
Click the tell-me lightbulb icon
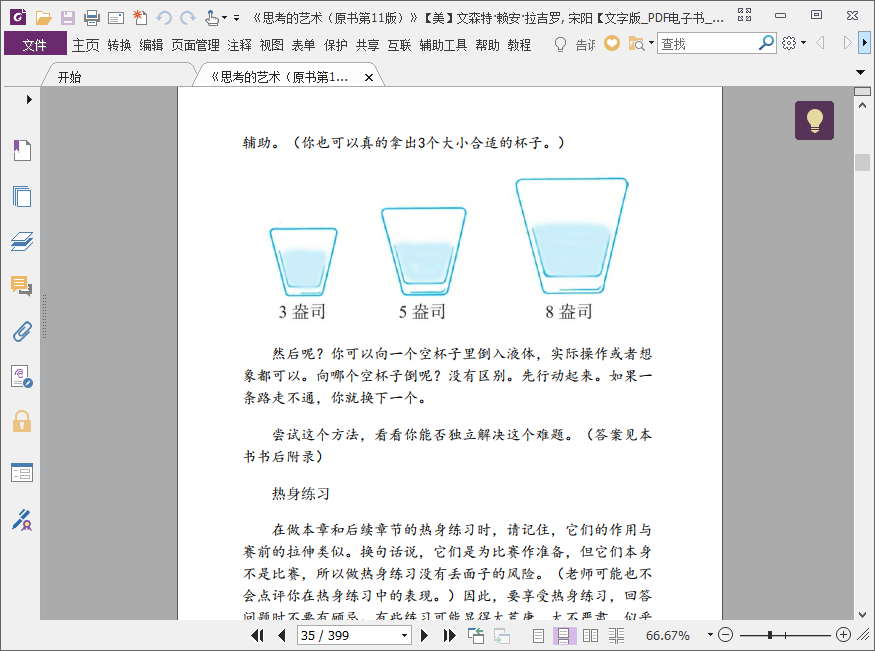click(560, 44)
